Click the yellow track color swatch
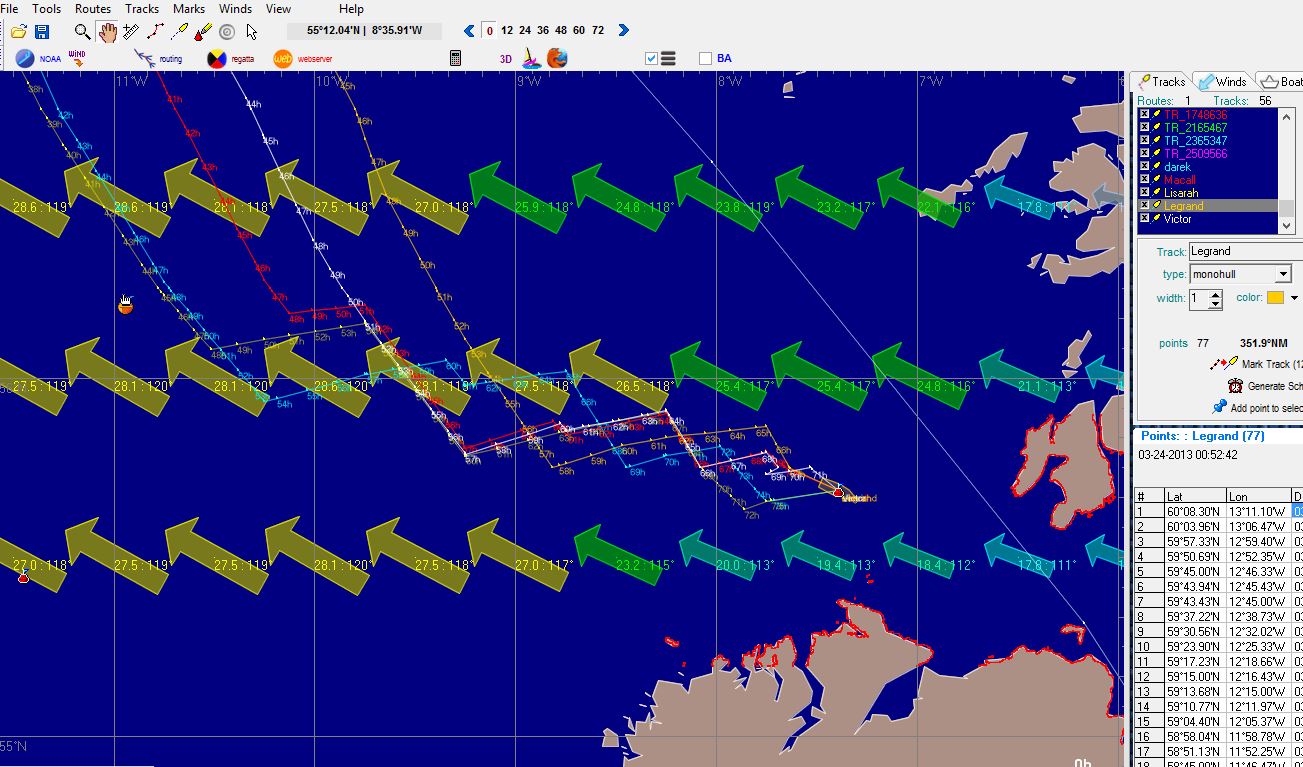The image size is (1303, 767). pyautogui.click(x=1275, y=298)
